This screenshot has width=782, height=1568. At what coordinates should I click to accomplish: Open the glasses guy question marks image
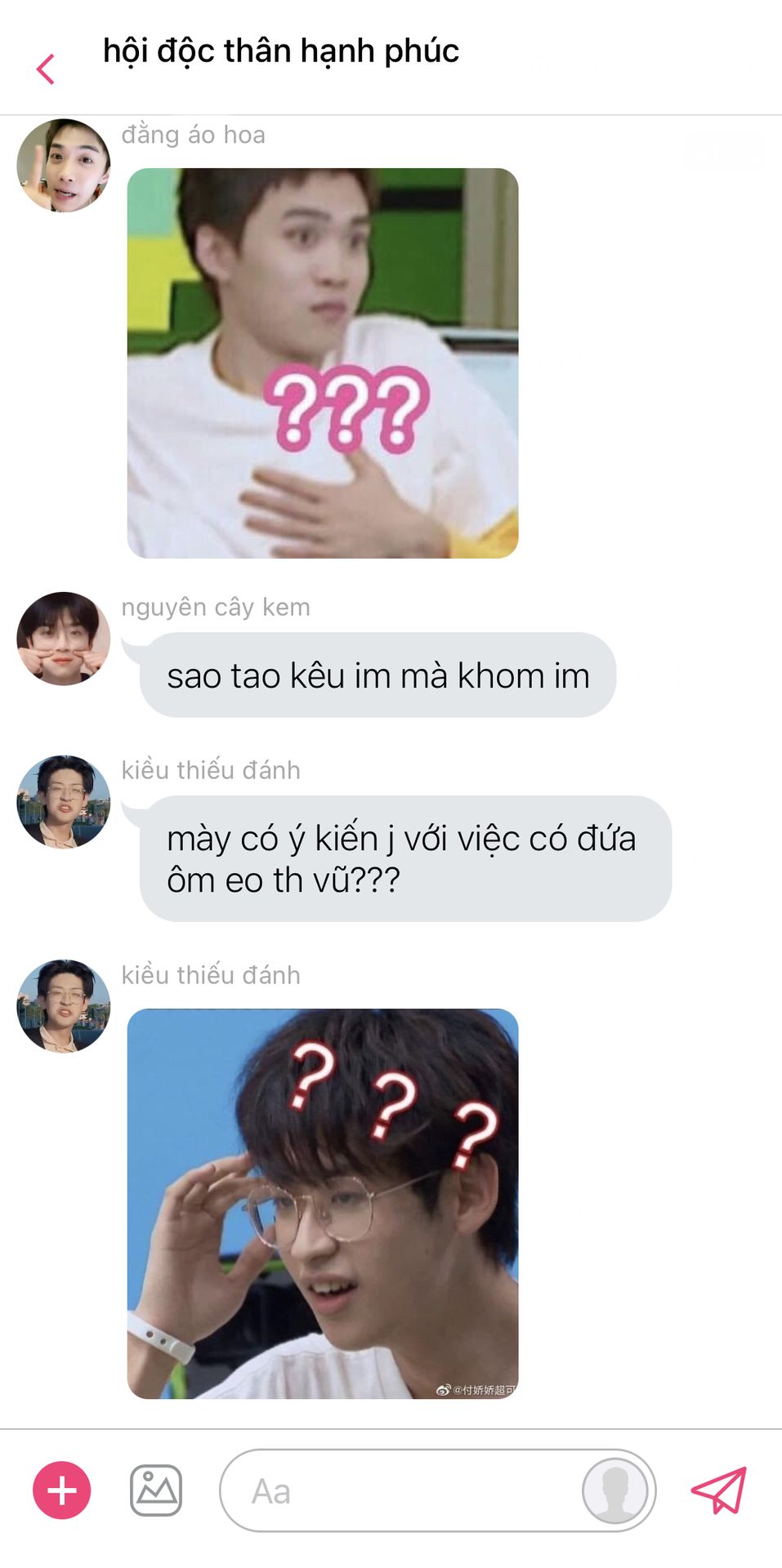coord(323,1204)
